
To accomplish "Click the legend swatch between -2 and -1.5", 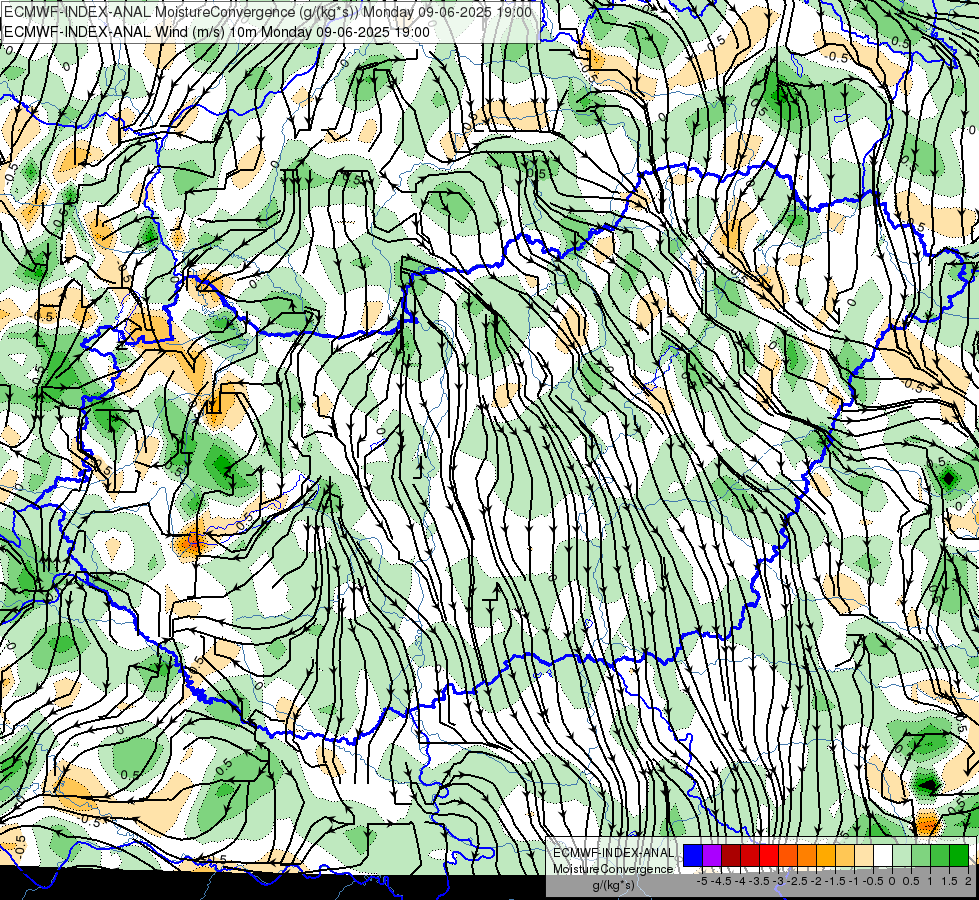I will point(826,855).
